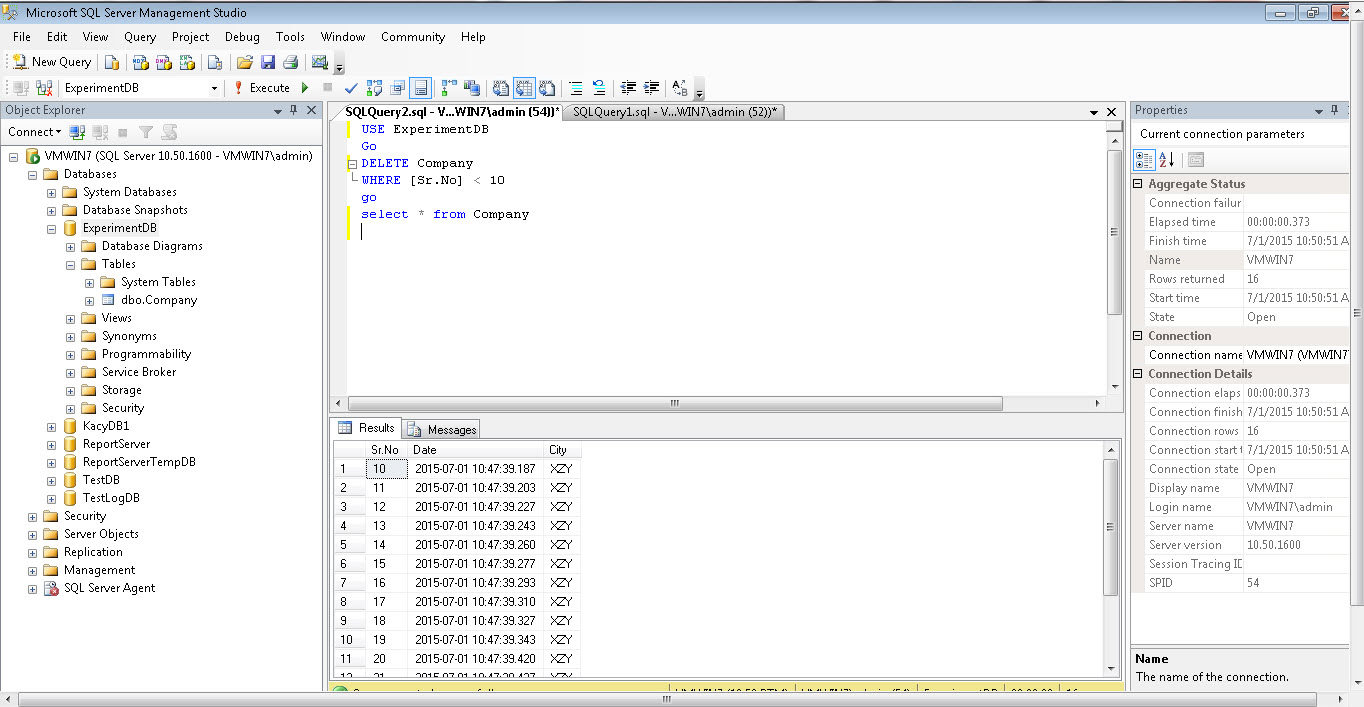Screen dimensions: 1364x707
Task: Click the 'select * from Company' query line
Action: [445, 214]
